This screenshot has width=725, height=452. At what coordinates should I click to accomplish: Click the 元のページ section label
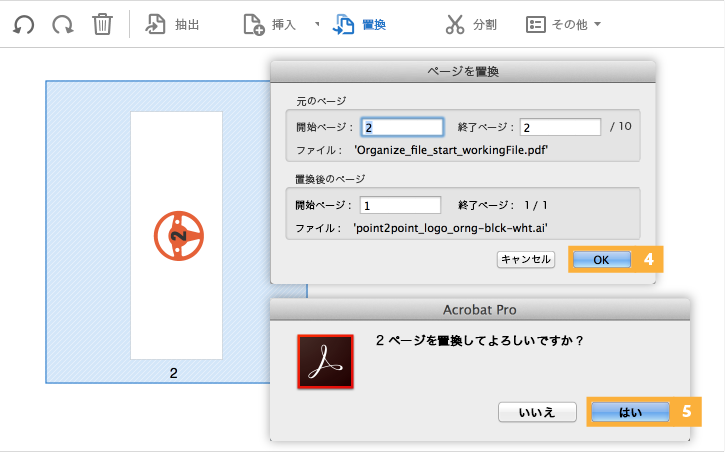tap(321, 101)
